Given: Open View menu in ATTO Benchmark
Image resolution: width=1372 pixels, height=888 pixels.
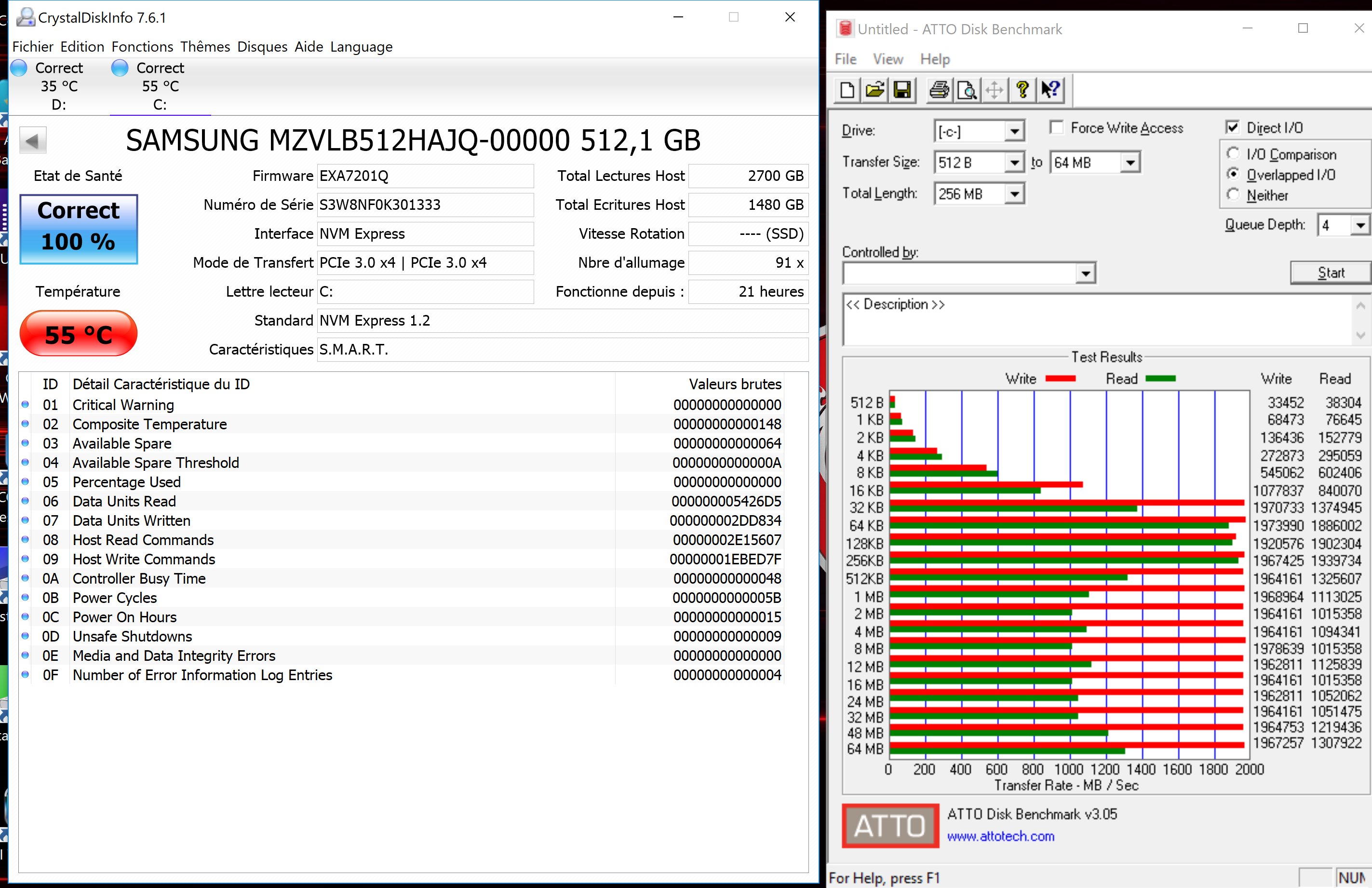Looking at the screenshot, I should [887, 59].
